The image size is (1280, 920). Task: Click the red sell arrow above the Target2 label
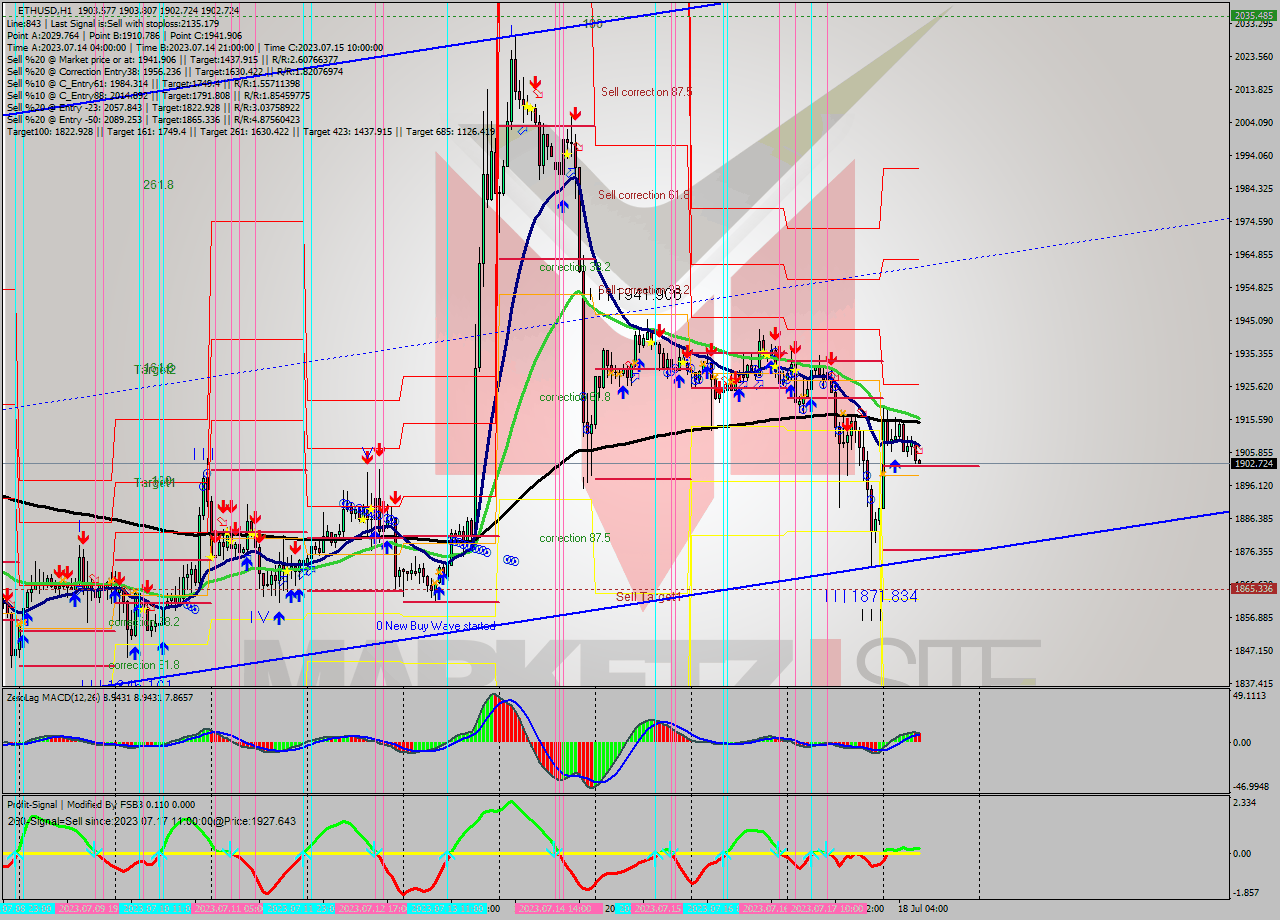[x=84, y=535]
